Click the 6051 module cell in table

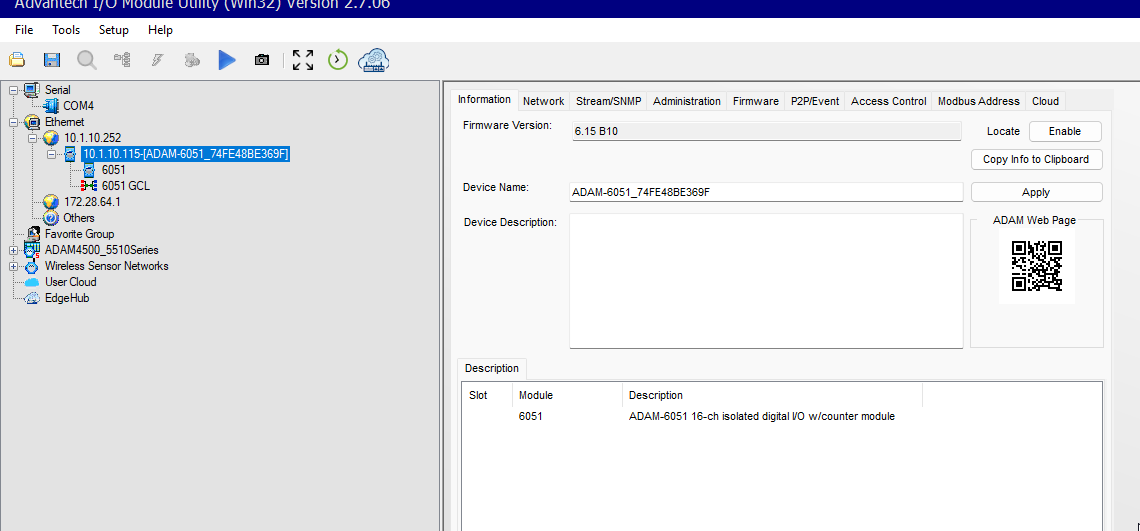point(530,417)
